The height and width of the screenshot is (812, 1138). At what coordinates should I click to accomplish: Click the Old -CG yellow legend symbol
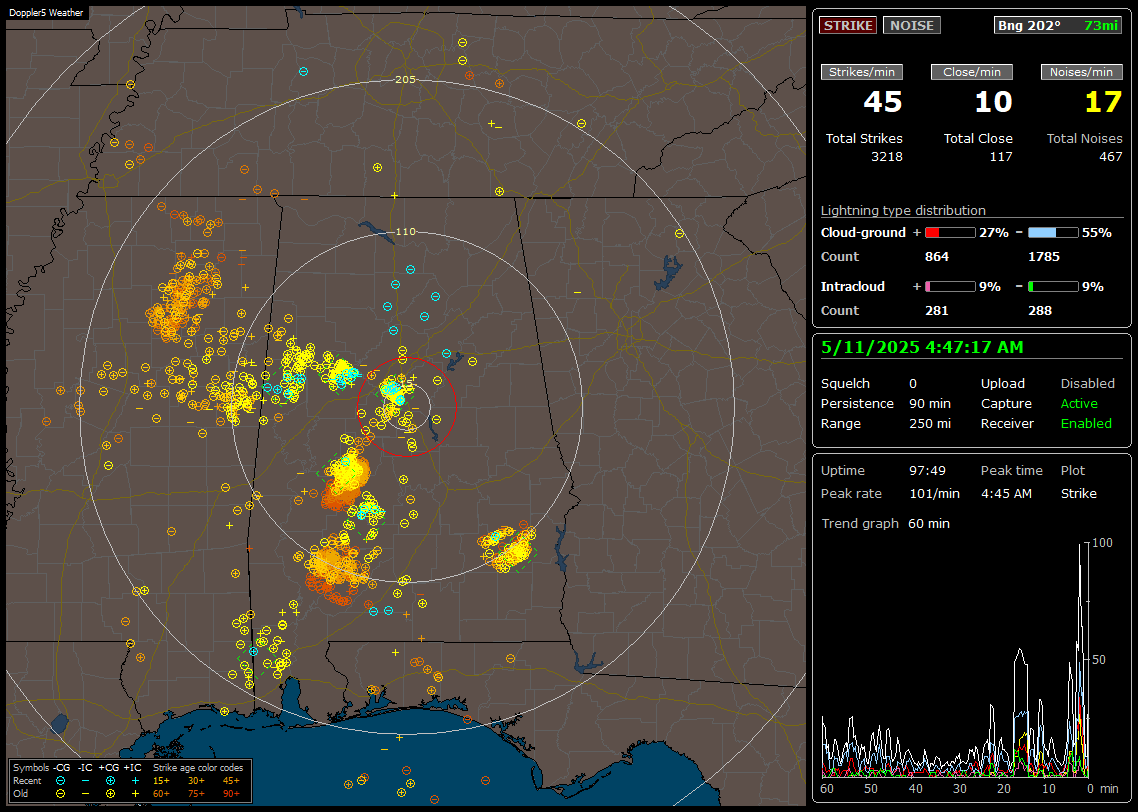[x=61, y=794]
